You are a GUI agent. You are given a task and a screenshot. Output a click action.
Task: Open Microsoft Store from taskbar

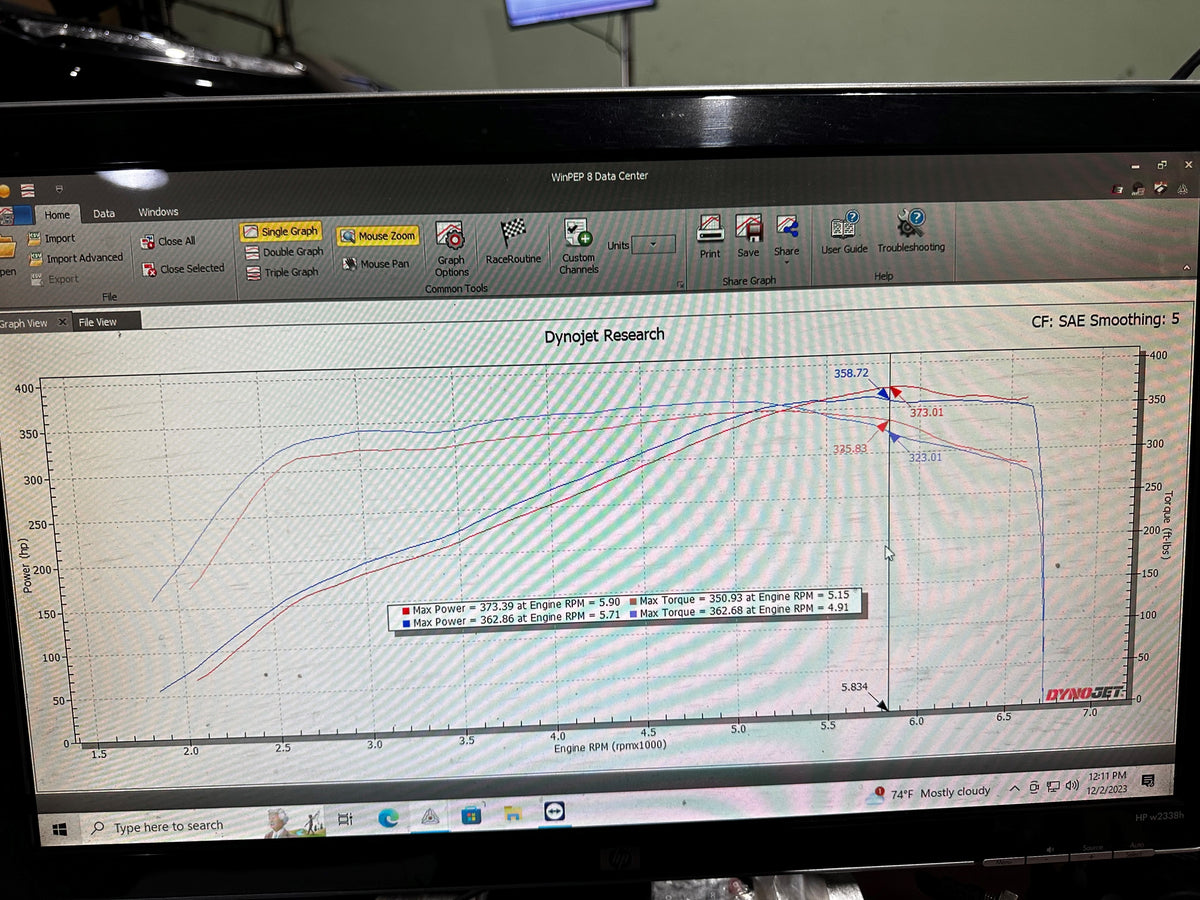coord(471,815)
